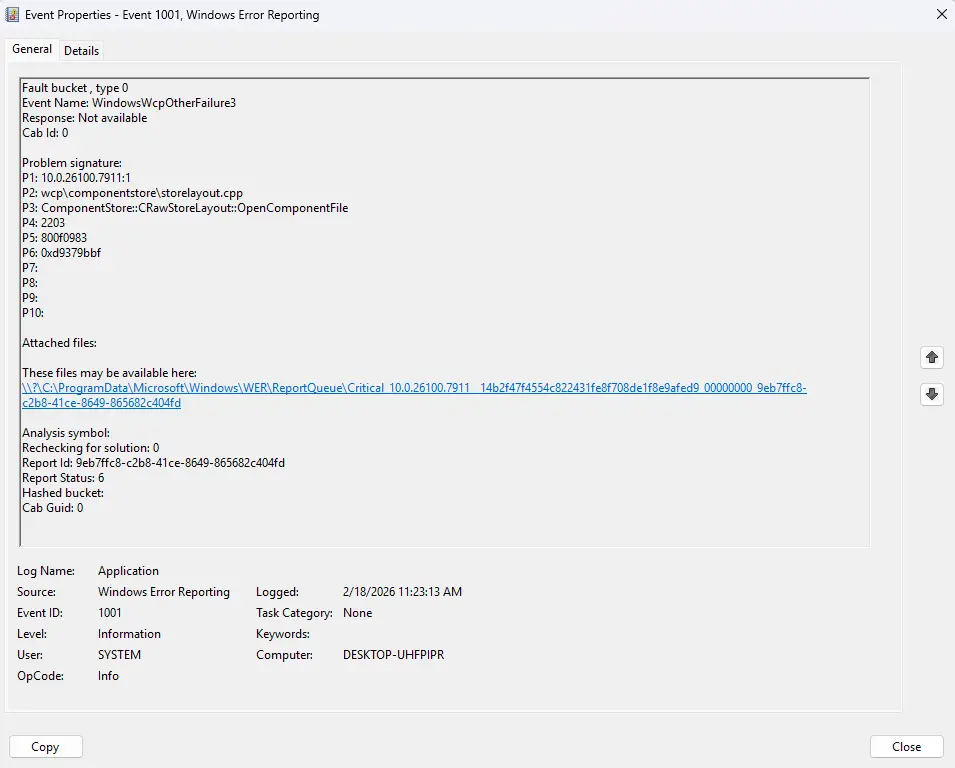Screen dimensions: 955x768
Task: Click 'These files may be available here:' text
Action: (109, 373)
